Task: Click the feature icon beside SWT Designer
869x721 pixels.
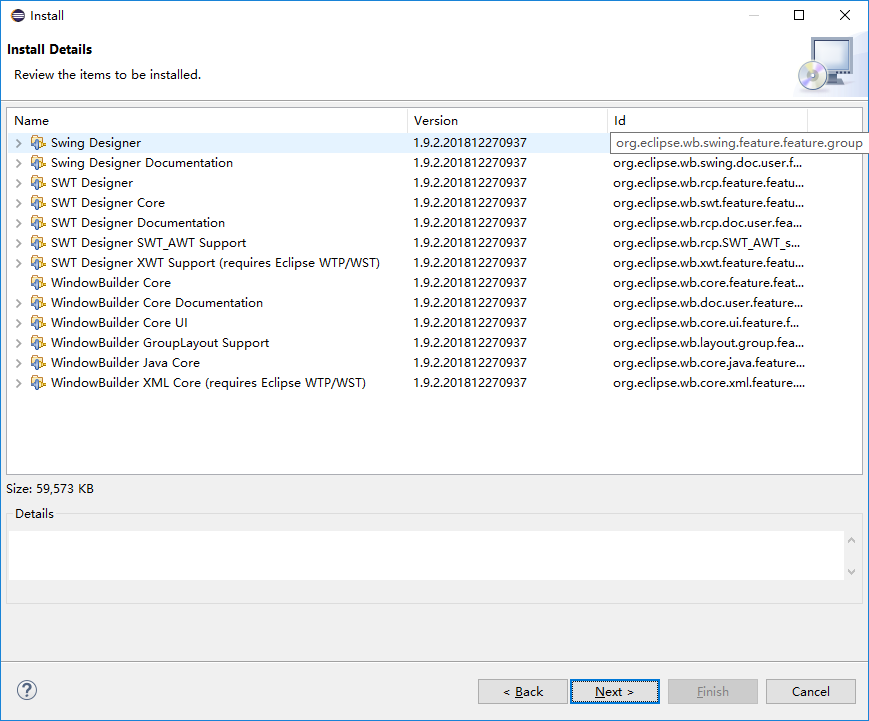Action: pos(38,183)
